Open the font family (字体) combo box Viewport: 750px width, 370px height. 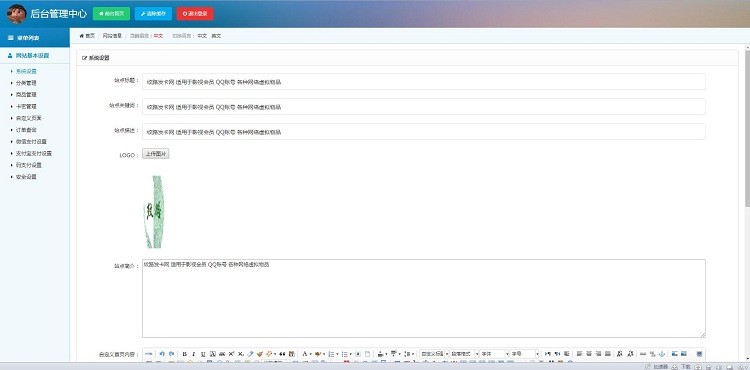(494, 354)
